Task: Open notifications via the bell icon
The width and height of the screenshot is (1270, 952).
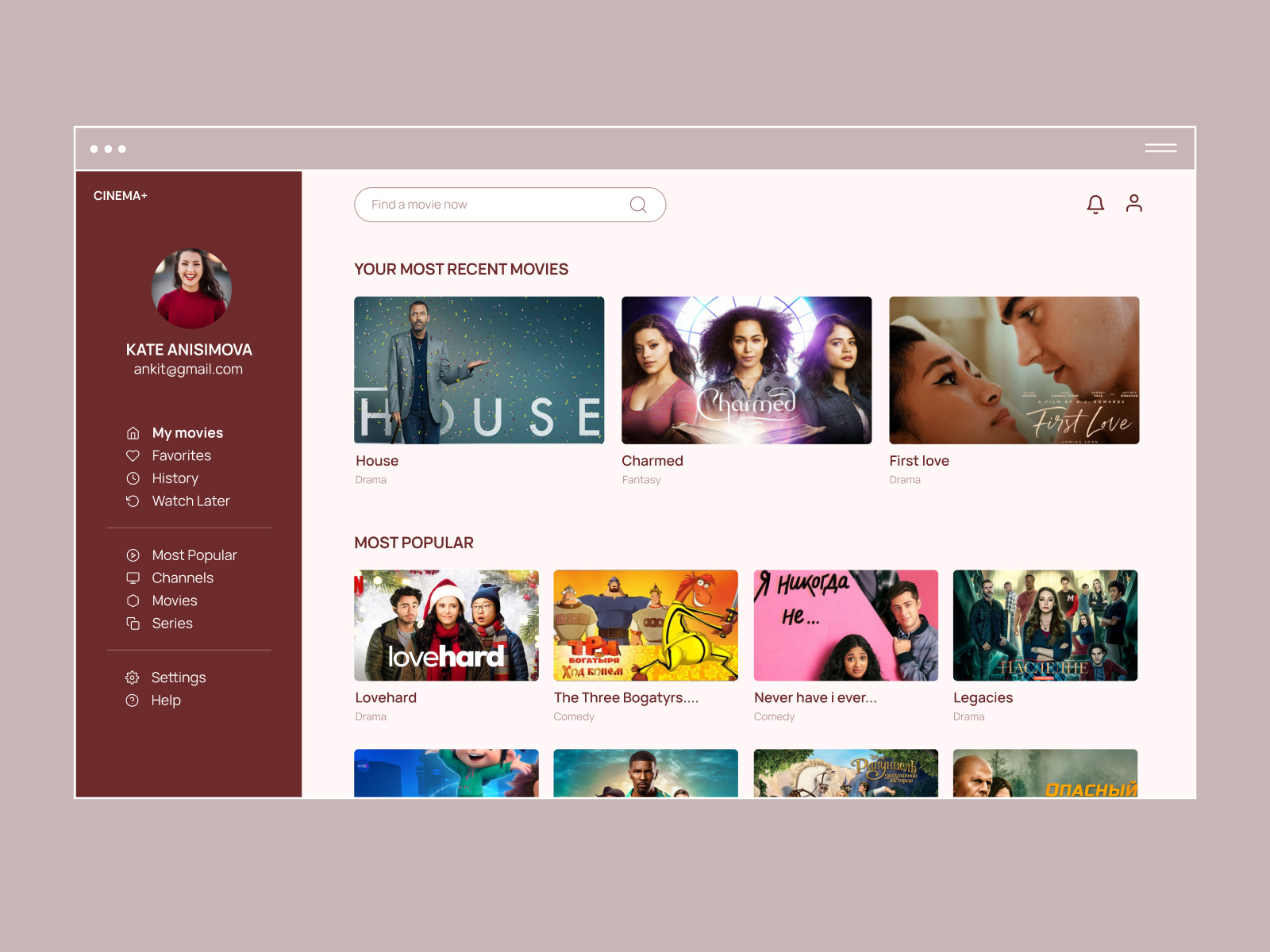Action: [1095, 205]
